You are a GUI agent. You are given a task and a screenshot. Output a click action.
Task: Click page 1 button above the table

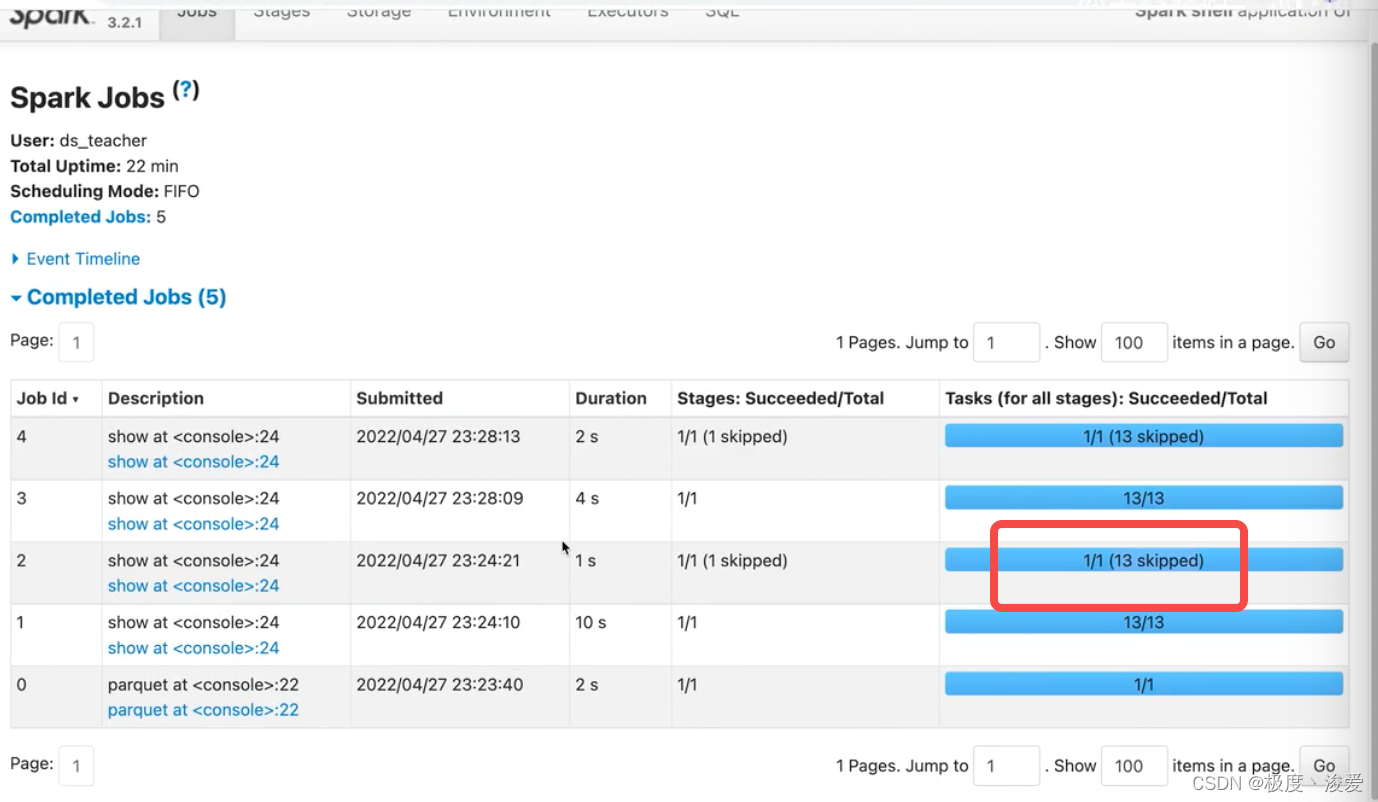click(x=76, y=342)
